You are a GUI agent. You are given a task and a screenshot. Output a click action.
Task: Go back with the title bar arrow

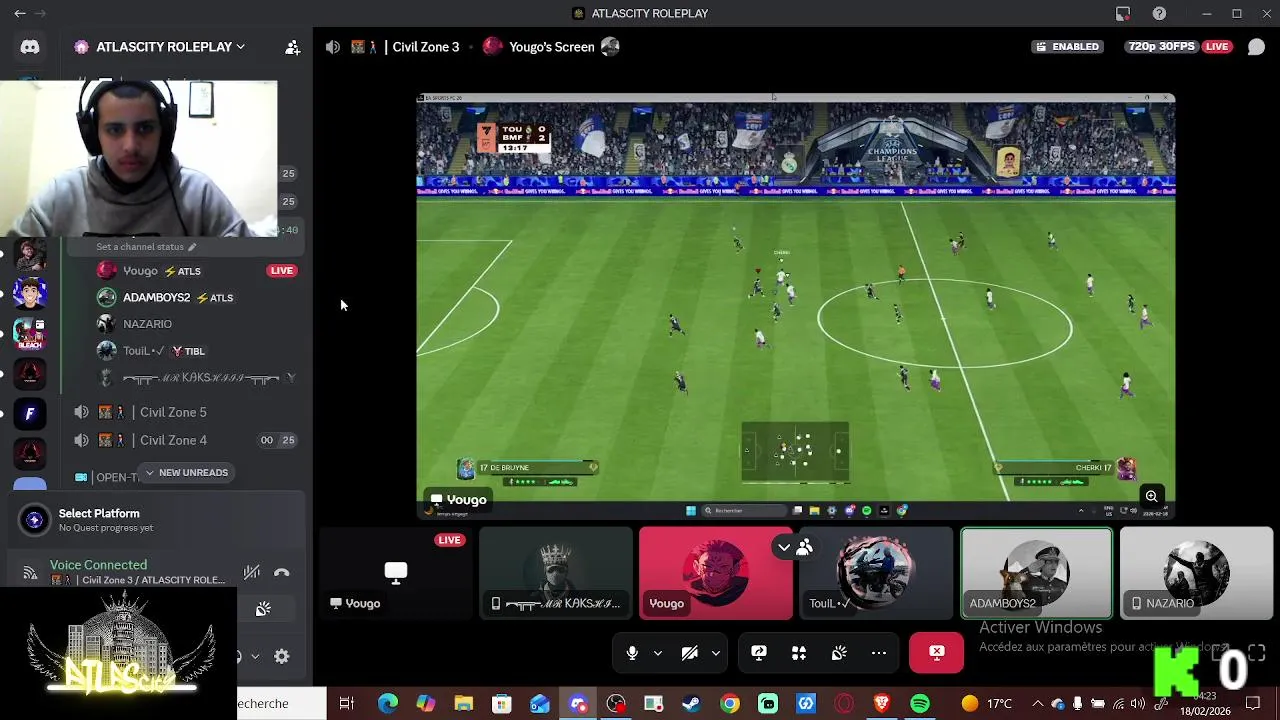pos(19,14)
